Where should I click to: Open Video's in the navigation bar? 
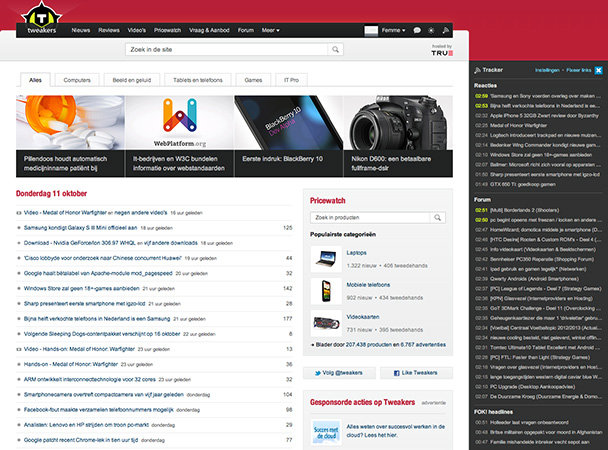[136, 30]
